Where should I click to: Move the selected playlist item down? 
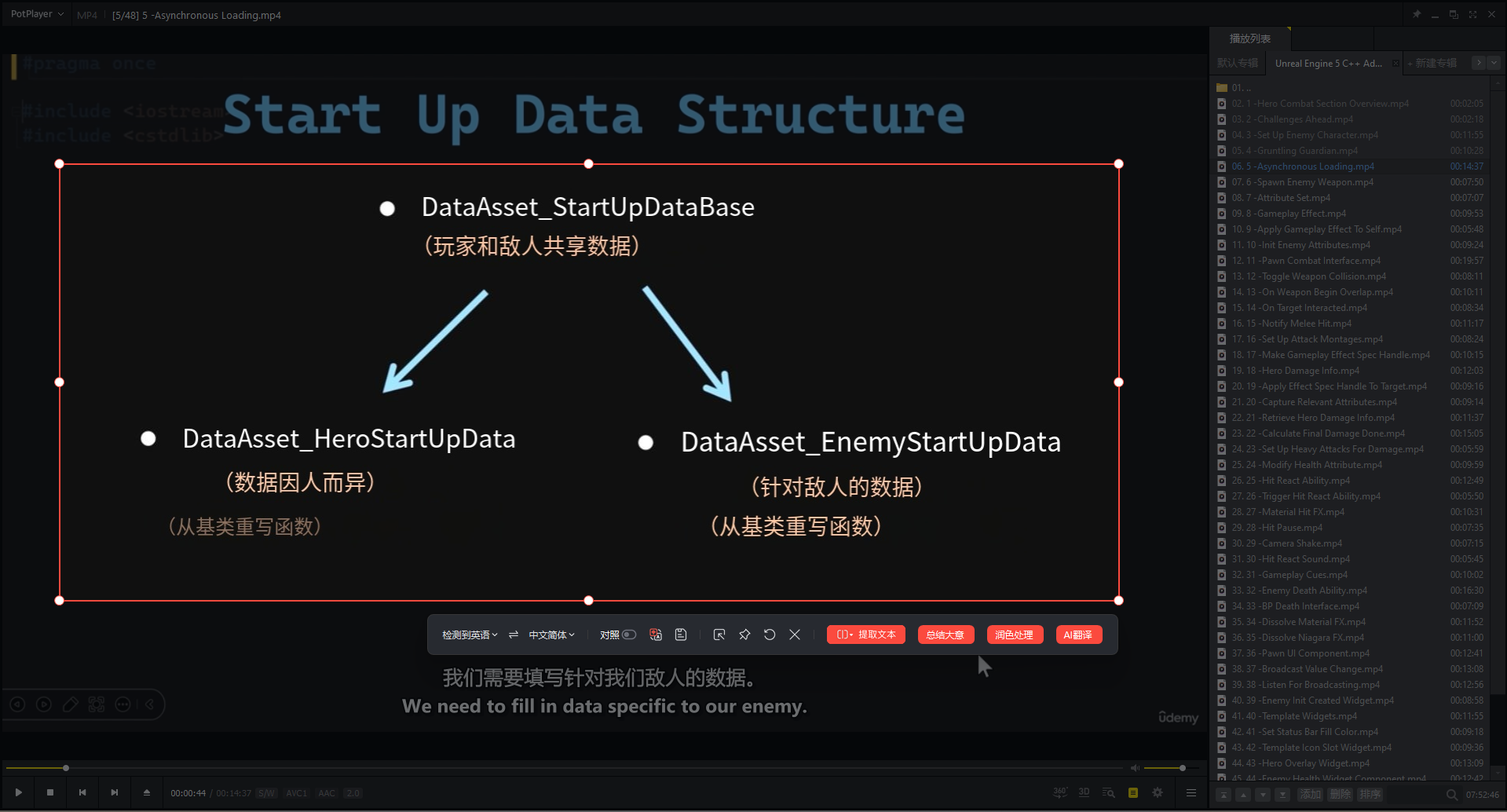(x=1263, y=795)
